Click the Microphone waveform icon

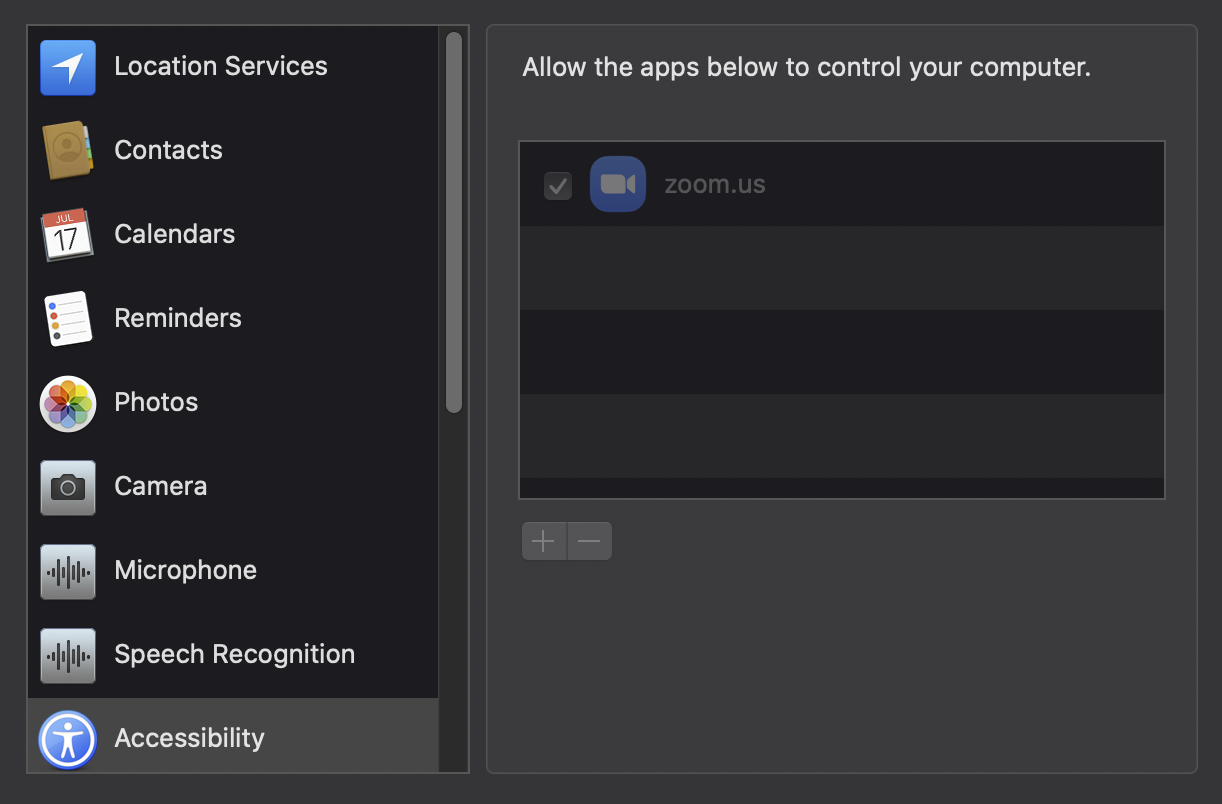[x=68, y=571]
